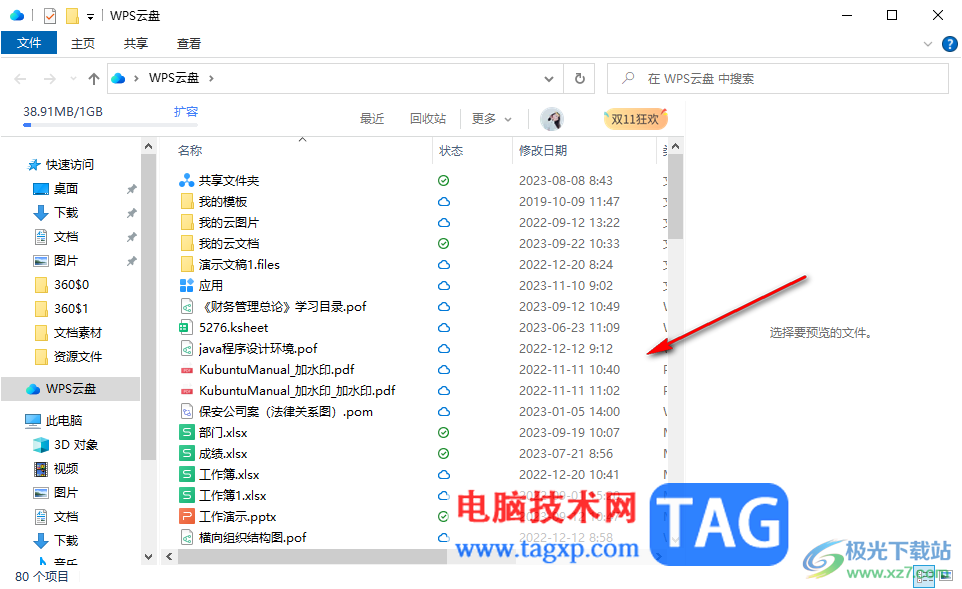
Task: Select the 我的云文档 folder
Action: click(228, 244)
